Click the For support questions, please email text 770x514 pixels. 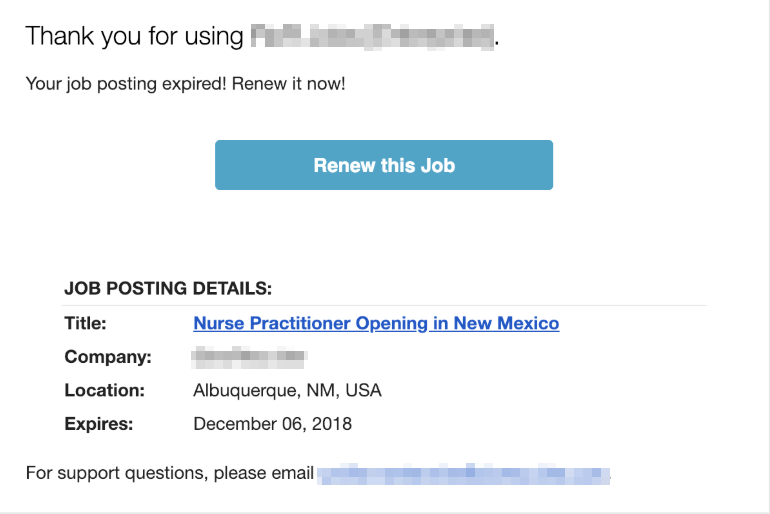coord(169,473)
